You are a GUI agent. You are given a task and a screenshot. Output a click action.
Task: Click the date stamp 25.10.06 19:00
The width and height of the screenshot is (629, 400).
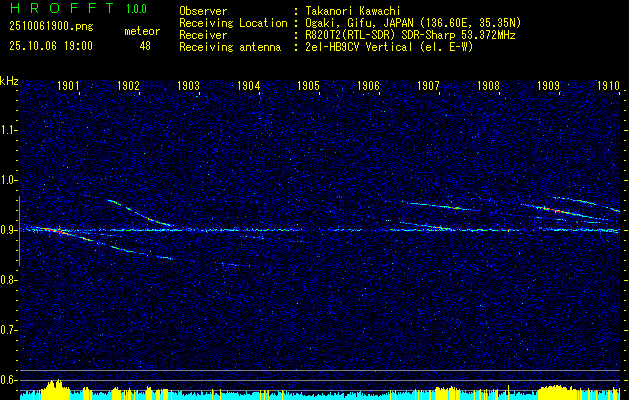[51, 46]
